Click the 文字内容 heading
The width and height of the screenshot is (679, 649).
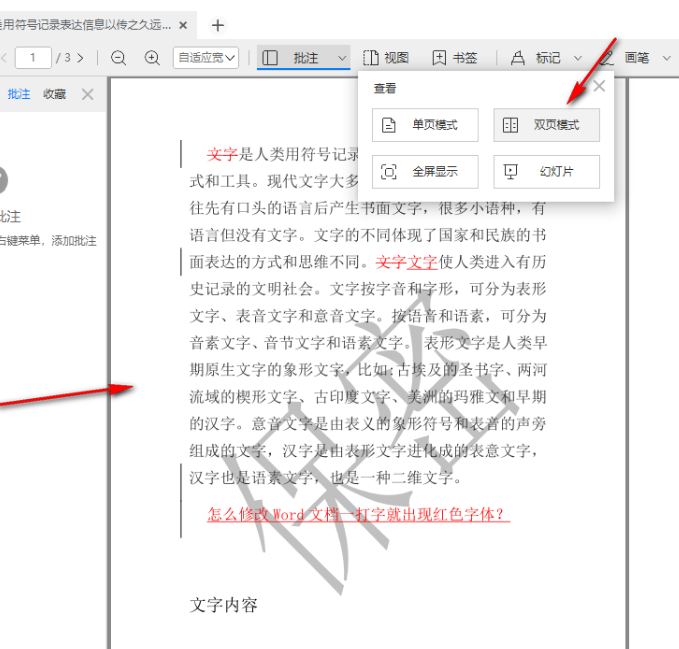tap(223, 605)
